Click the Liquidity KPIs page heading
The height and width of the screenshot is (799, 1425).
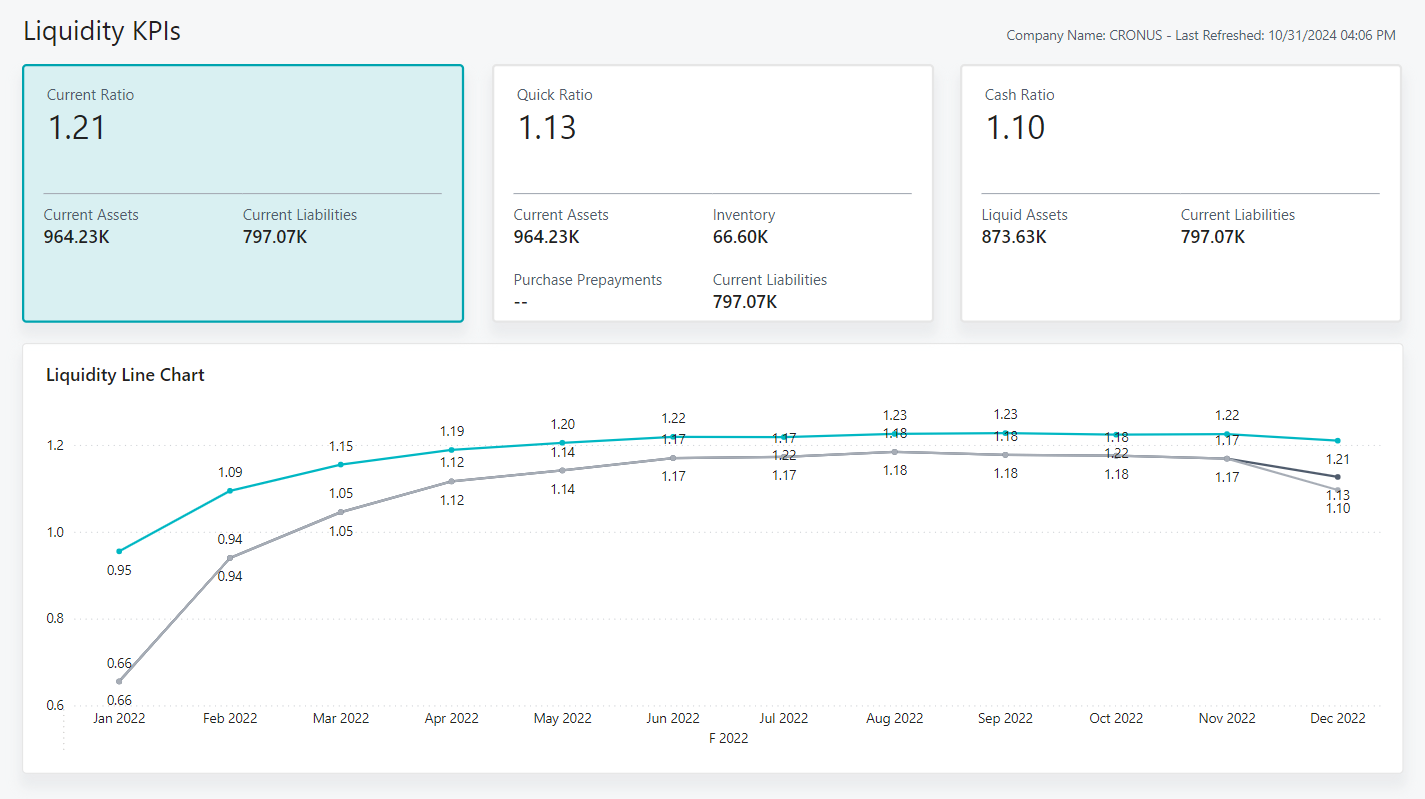[101, 31]
